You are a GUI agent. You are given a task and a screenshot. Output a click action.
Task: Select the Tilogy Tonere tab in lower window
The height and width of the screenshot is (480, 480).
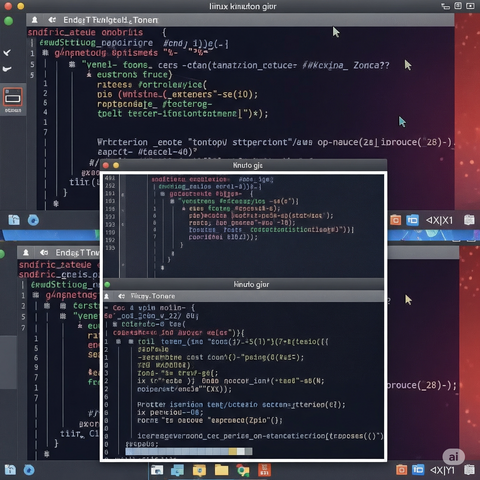(152, 296)
